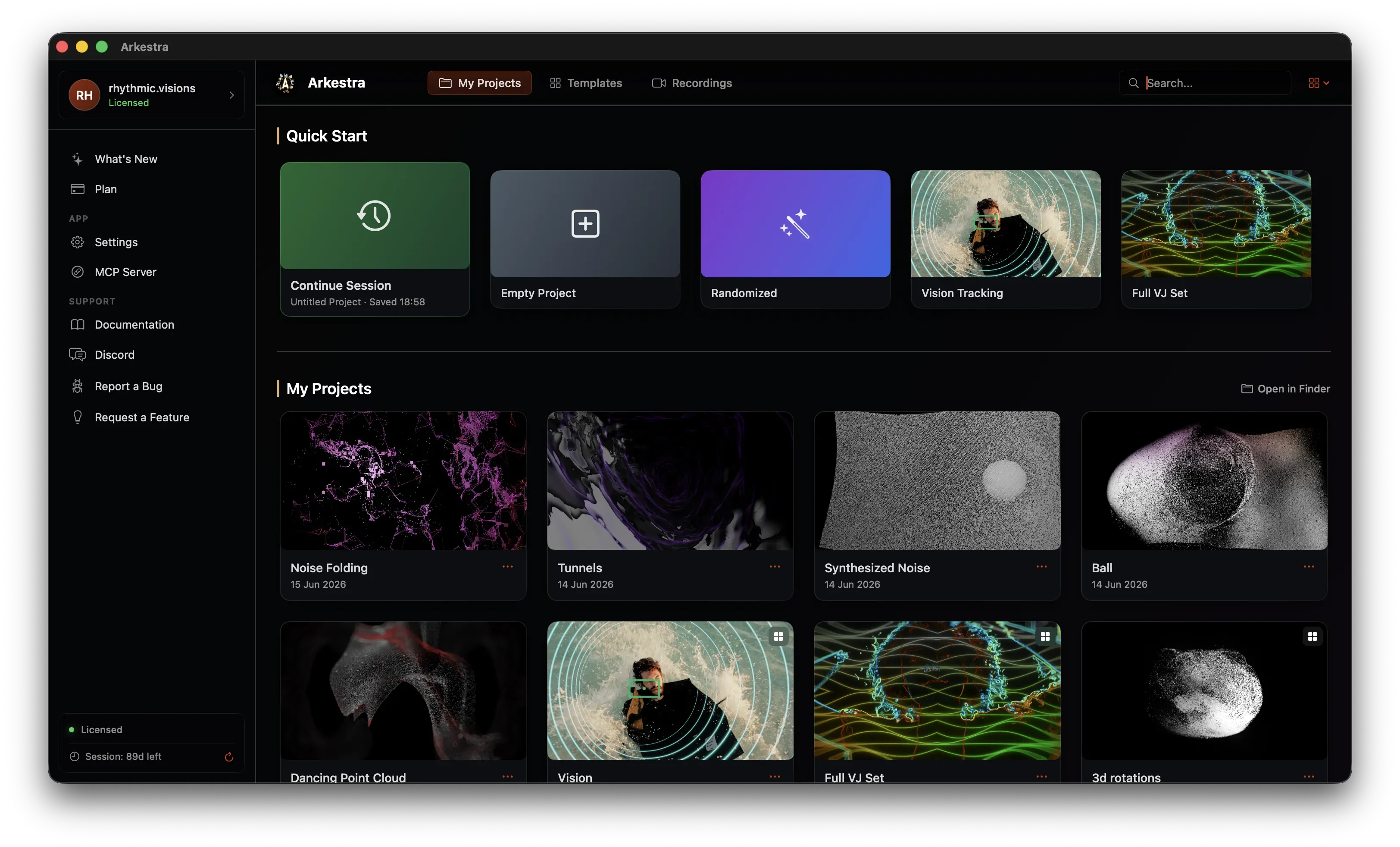Open the Ball project thumbnail

pyautogui.click(x=1204, y=480)
